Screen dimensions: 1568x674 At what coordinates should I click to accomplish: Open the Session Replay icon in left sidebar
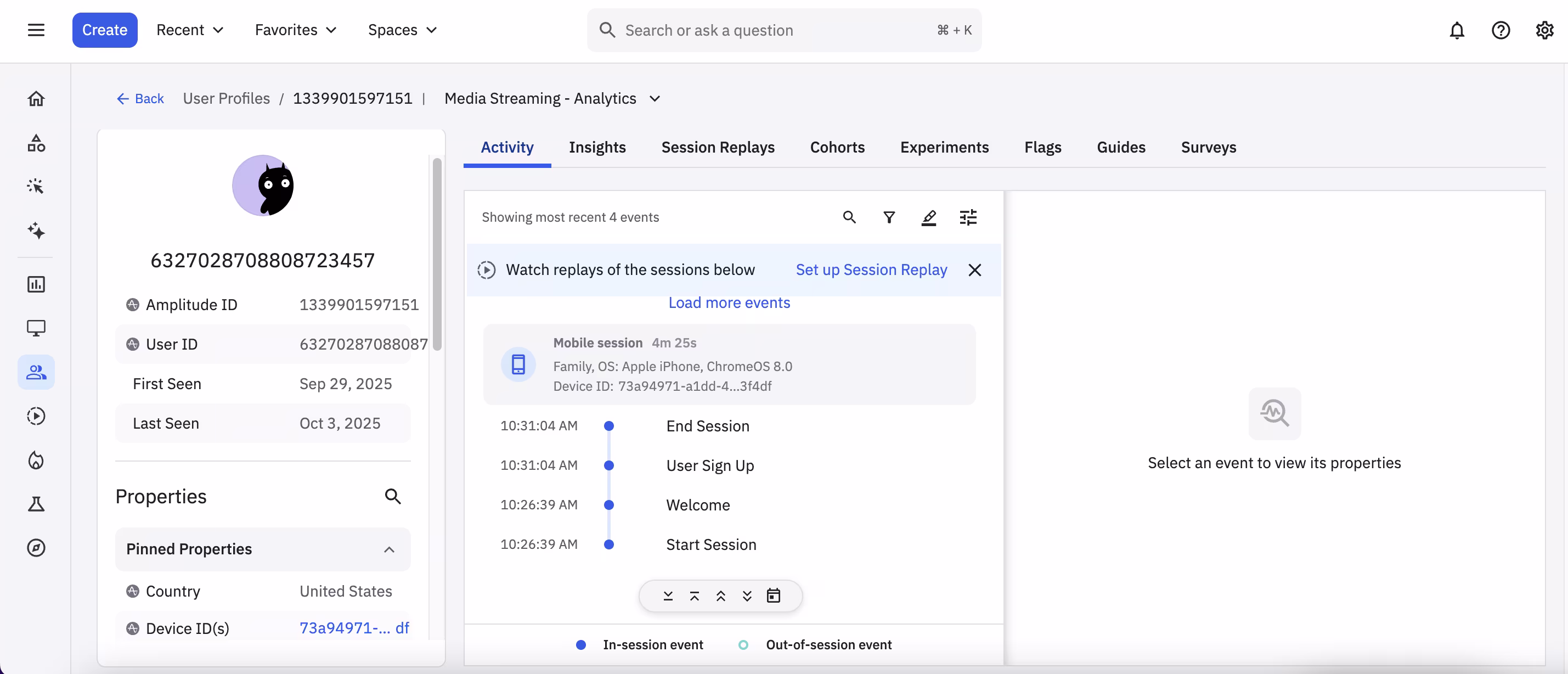tap(36, 416)
